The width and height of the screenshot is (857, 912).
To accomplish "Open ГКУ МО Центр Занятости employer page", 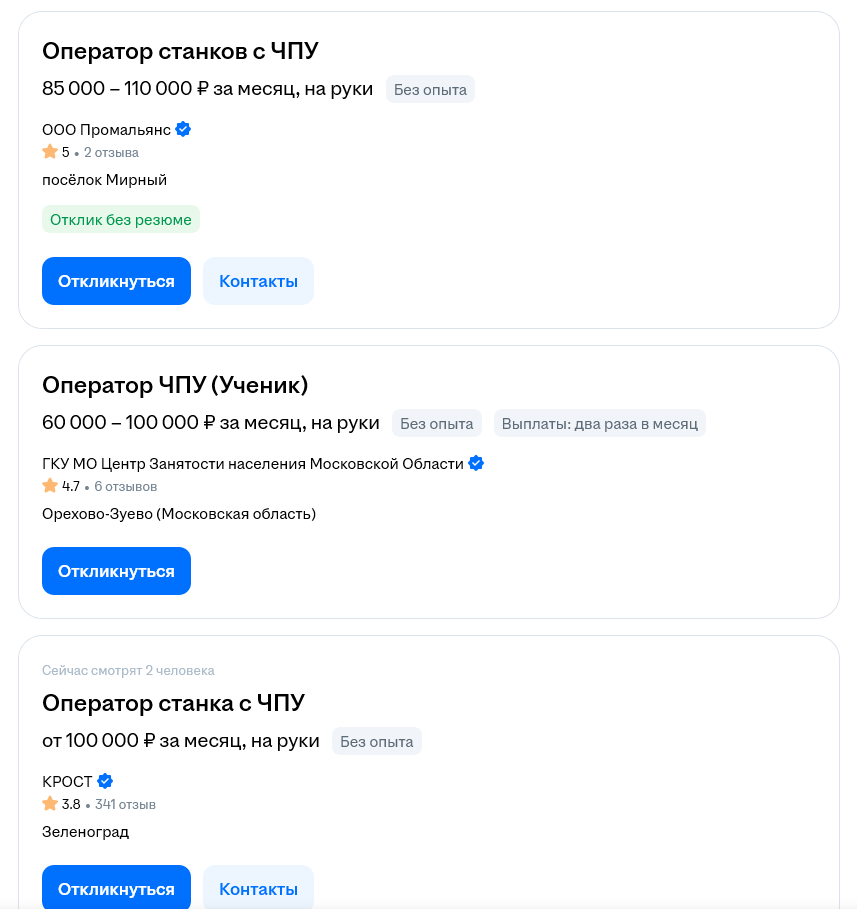I will coord(253,463).
